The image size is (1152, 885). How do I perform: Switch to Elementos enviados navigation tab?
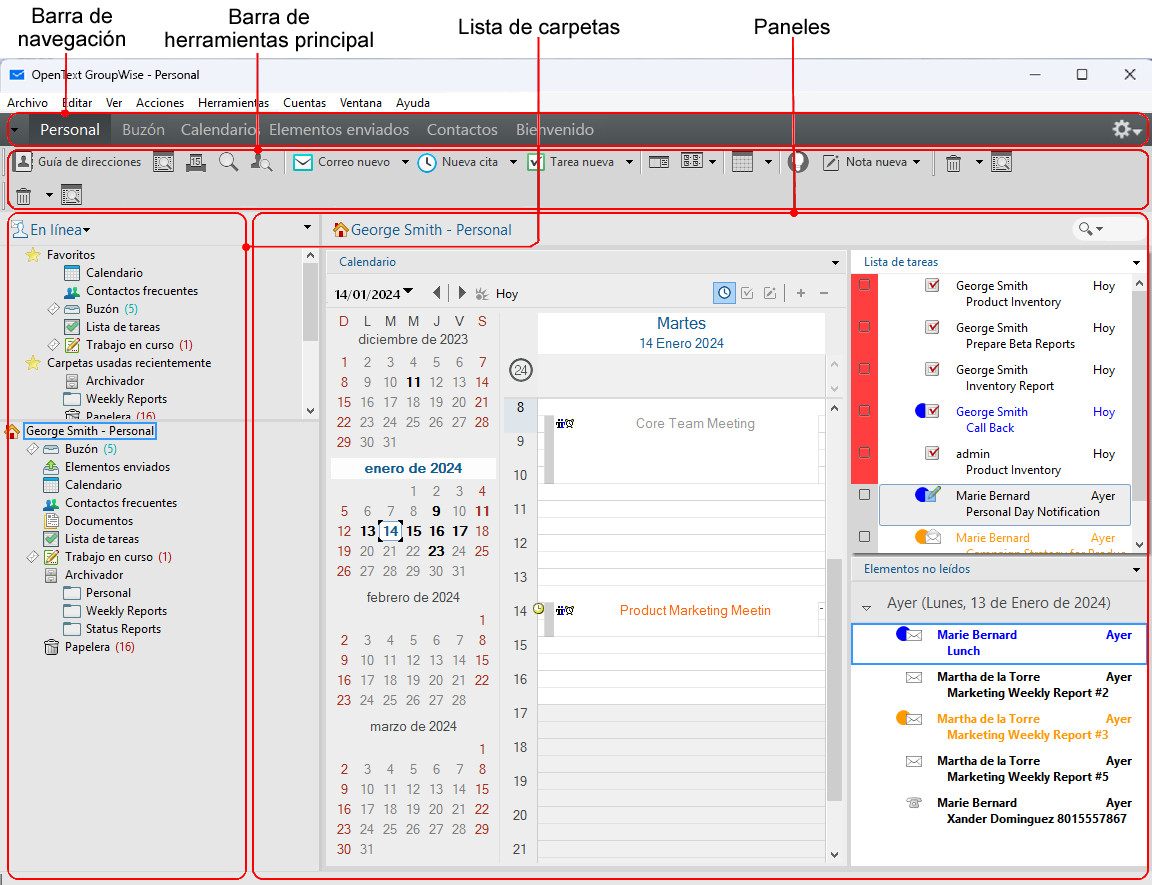coord(339,129)
